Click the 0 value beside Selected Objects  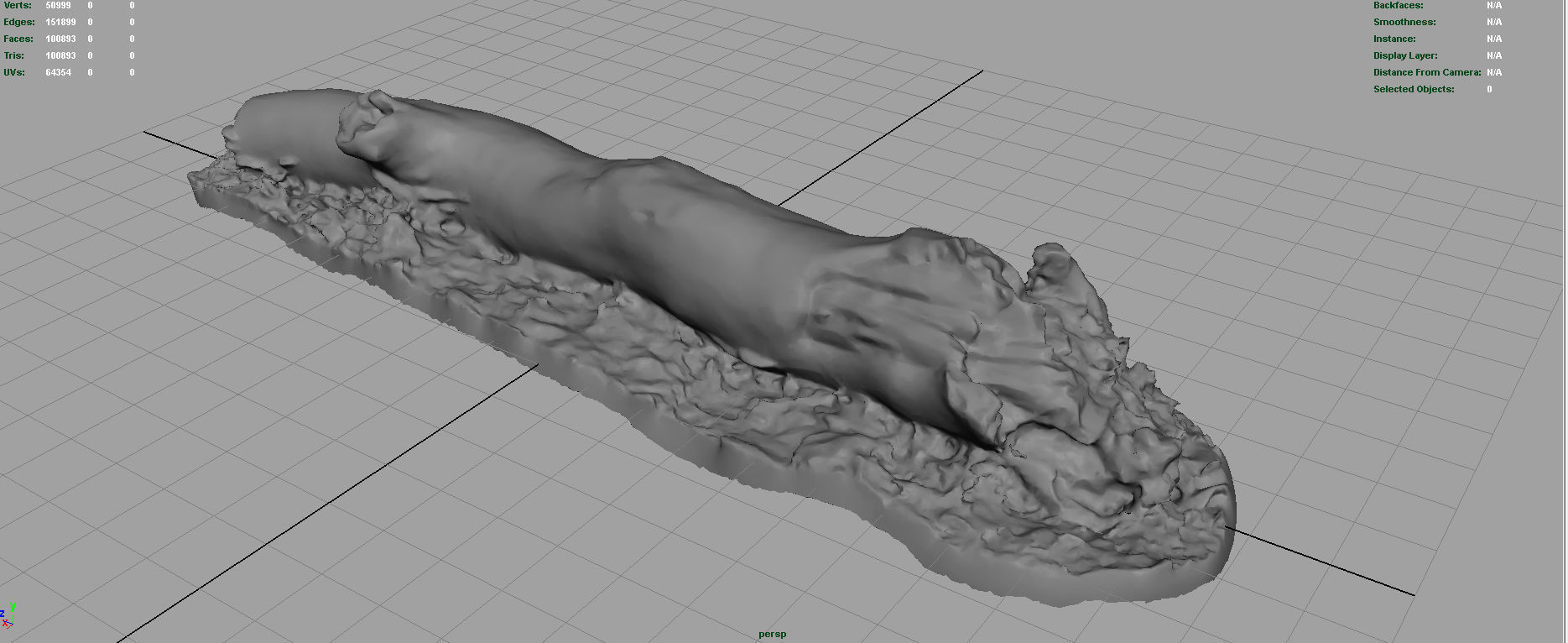(1489, 89)
